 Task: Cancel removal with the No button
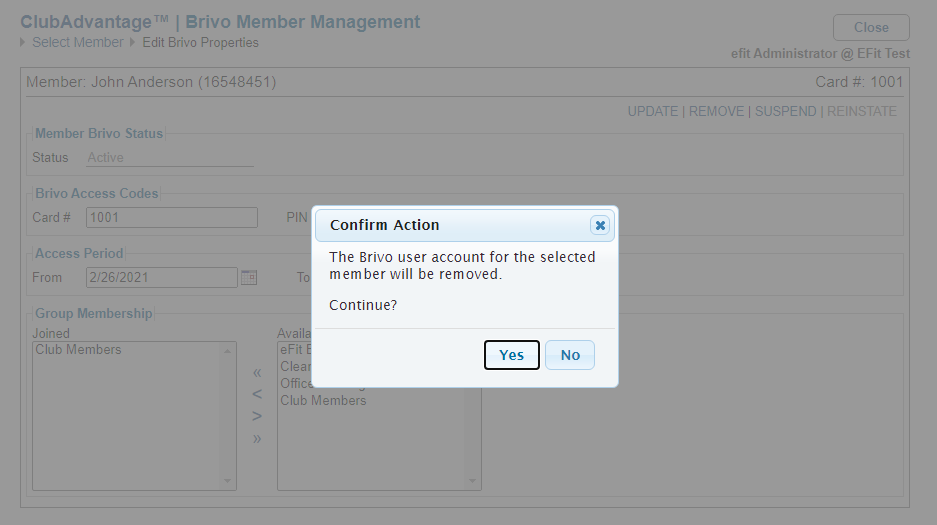point(569,355)
